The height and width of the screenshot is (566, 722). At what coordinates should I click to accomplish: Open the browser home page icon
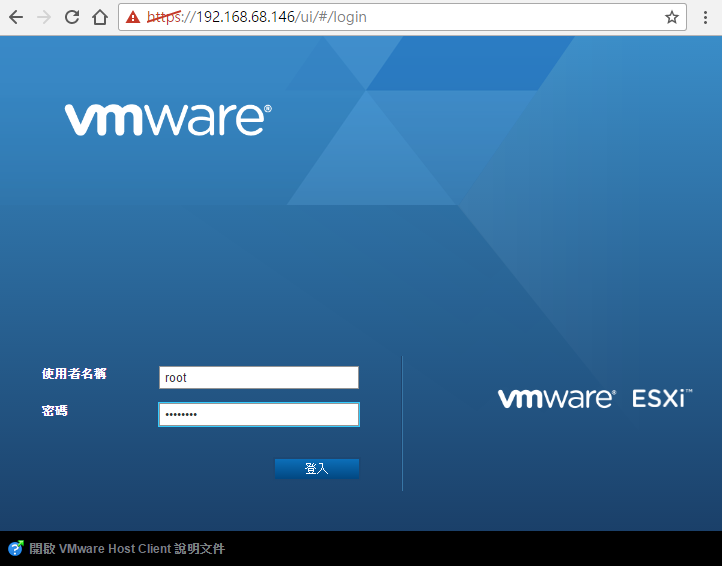[x=100, y=18]
